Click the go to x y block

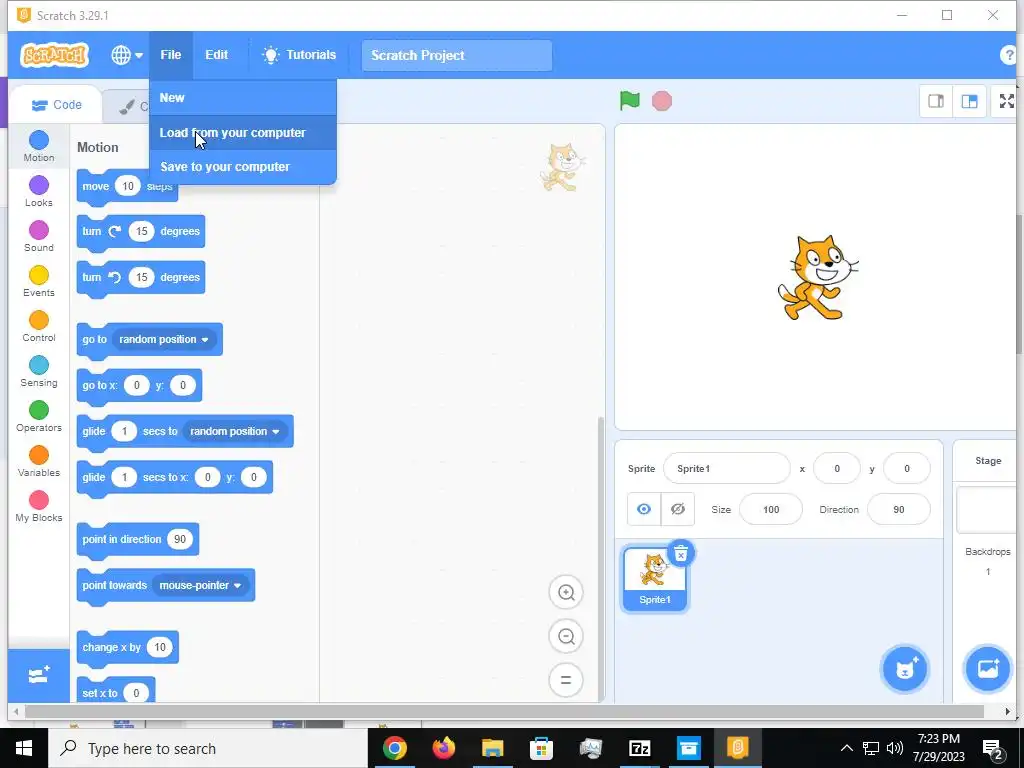tap(139, 386)
